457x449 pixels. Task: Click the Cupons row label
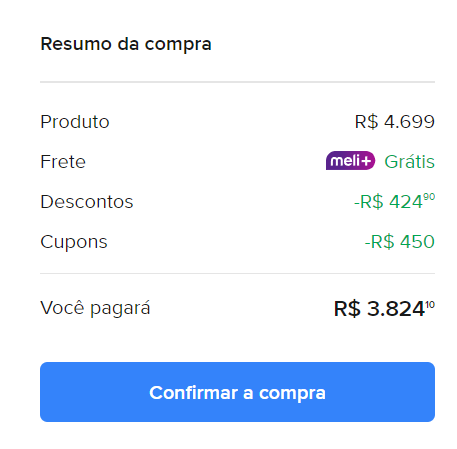coord(74,242)
